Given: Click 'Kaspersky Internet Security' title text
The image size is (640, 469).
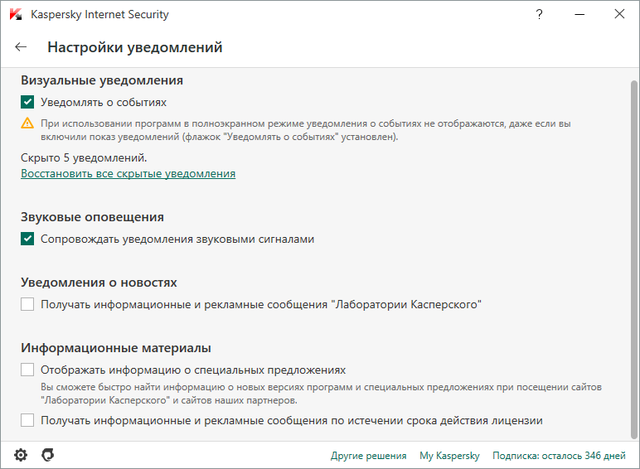Looking at the screenshot, I should (100, 15).
